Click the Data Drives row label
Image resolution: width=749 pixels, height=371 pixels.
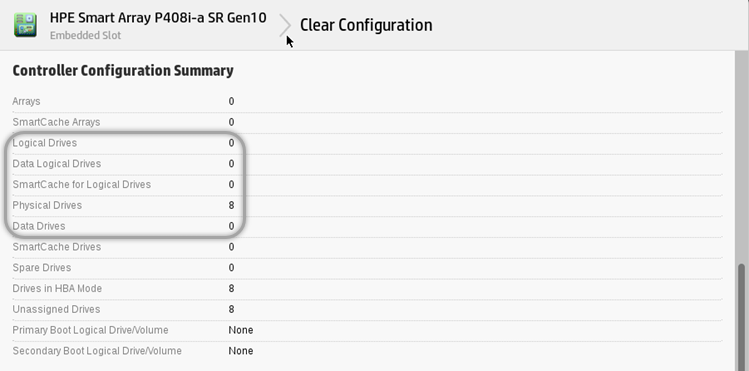39,226
